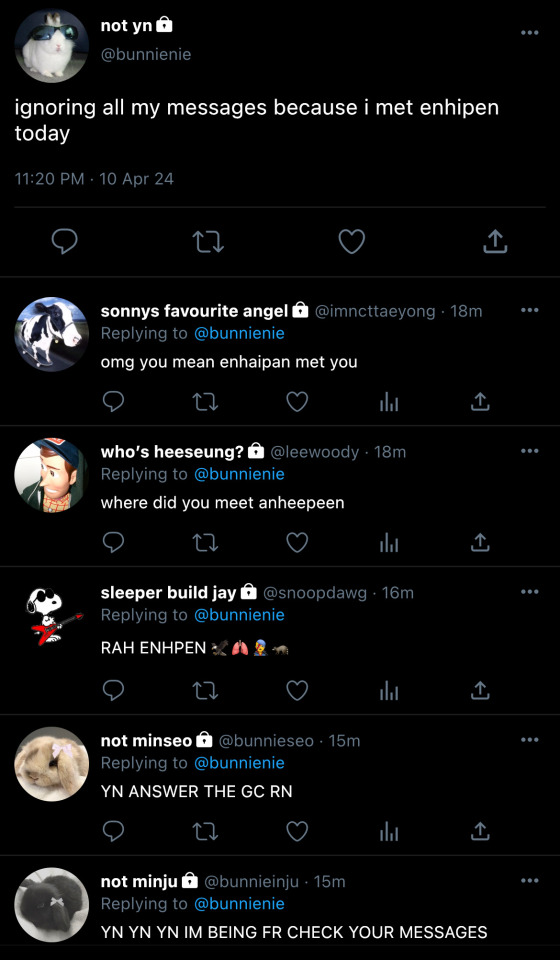Viewport: 560px width, 960px height.
Task: Like the reply from sonnys favourite angel
Action: click(297, 402)
